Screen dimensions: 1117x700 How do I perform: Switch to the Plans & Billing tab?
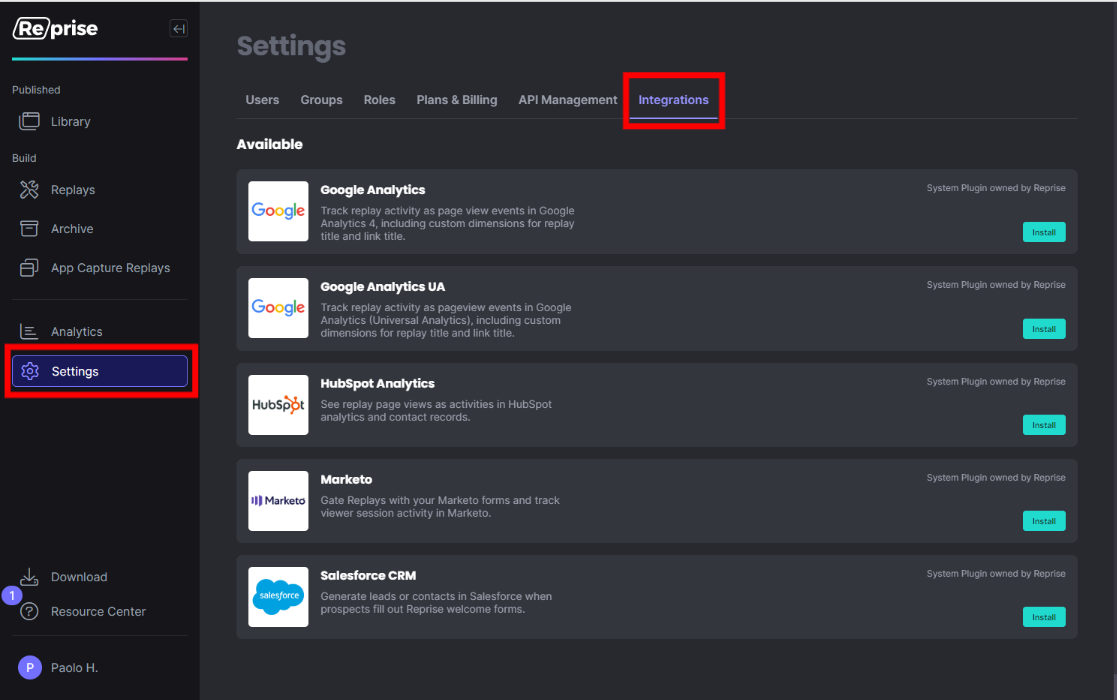[x=456, y=99]
